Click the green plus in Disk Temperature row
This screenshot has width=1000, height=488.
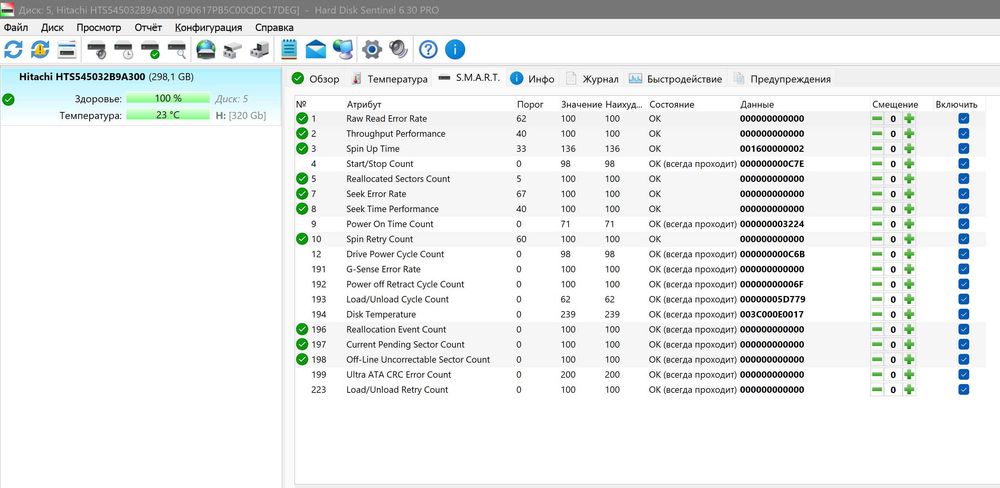click(x=909, y=314)
